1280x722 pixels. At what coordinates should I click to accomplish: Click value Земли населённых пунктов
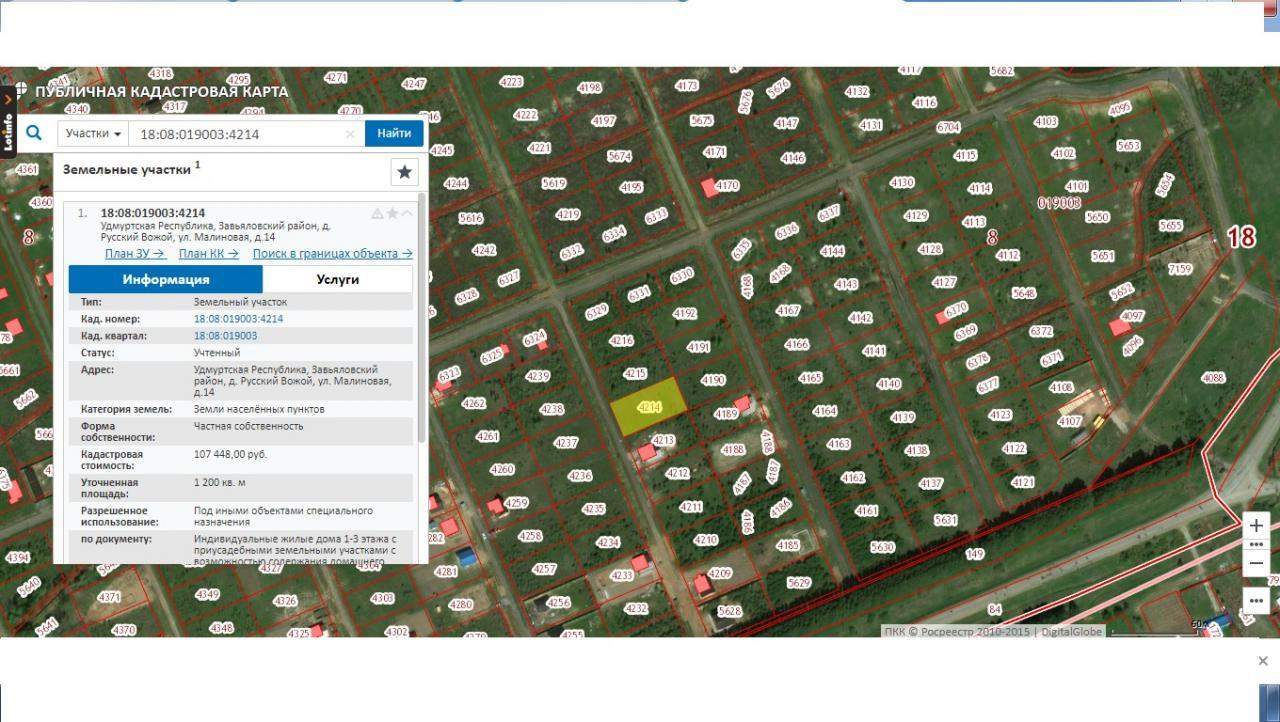click(x=259, y=409)
